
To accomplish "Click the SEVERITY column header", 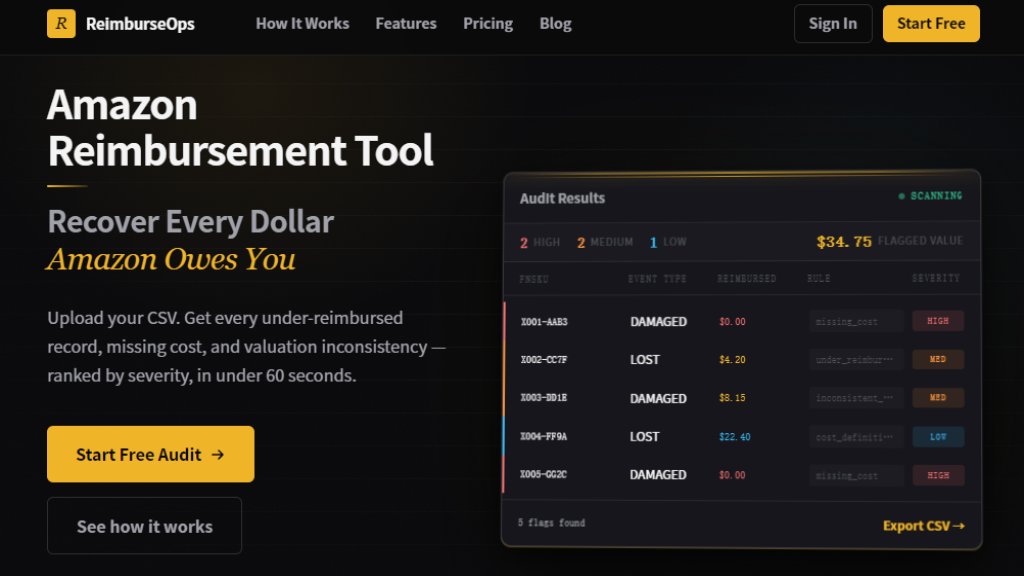I will 936,278.
